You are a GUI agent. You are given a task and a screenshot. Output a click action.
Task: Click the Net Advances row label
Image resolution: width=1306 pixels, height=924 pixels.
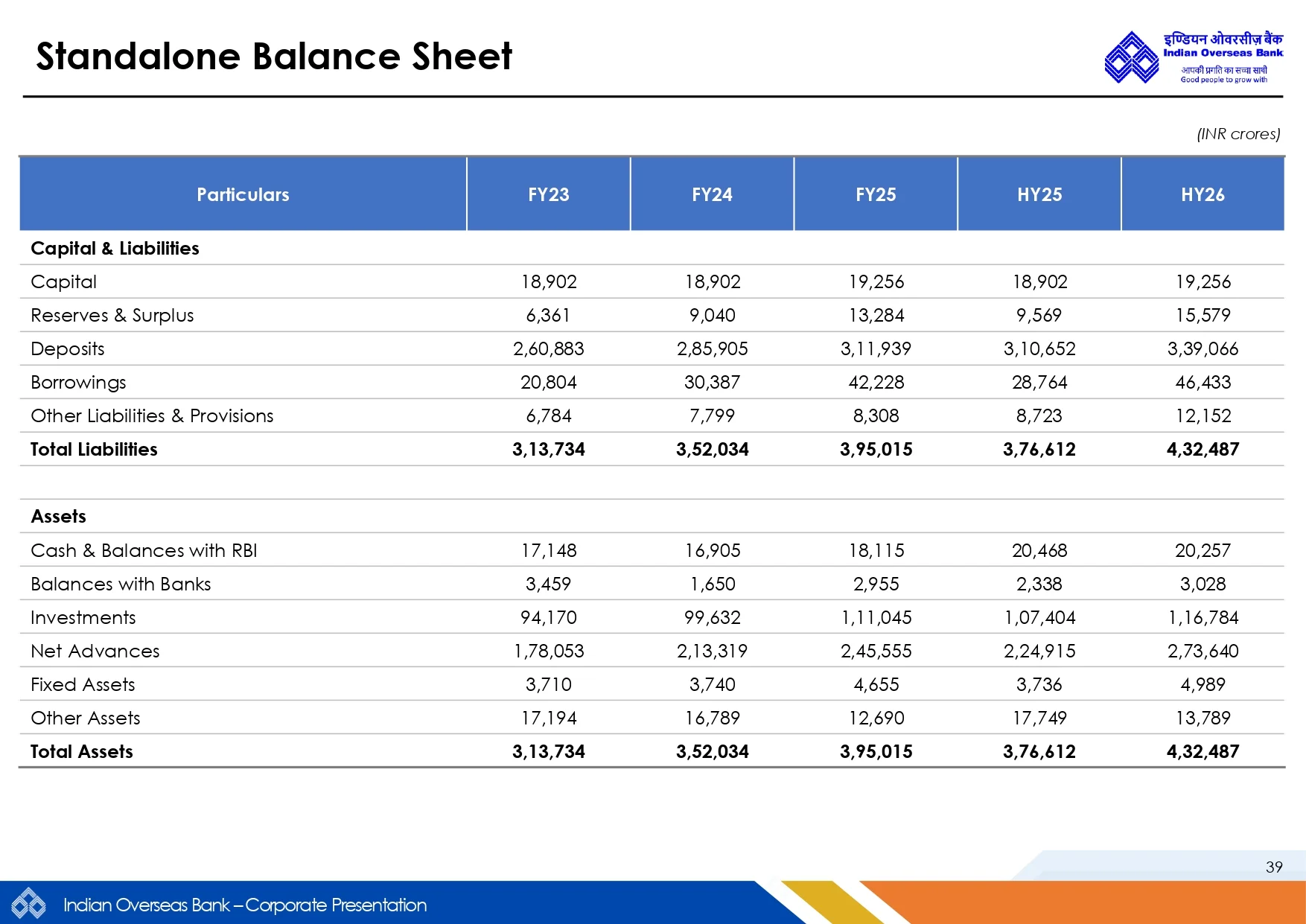tap(95, 651)
